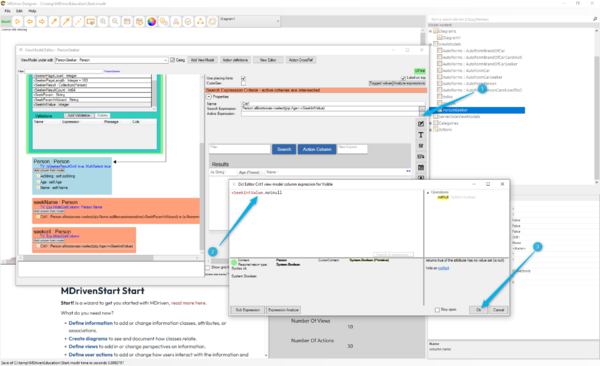Click Ok in the Ocl Editor
600x366 pixels.
[x=478, y=310]
